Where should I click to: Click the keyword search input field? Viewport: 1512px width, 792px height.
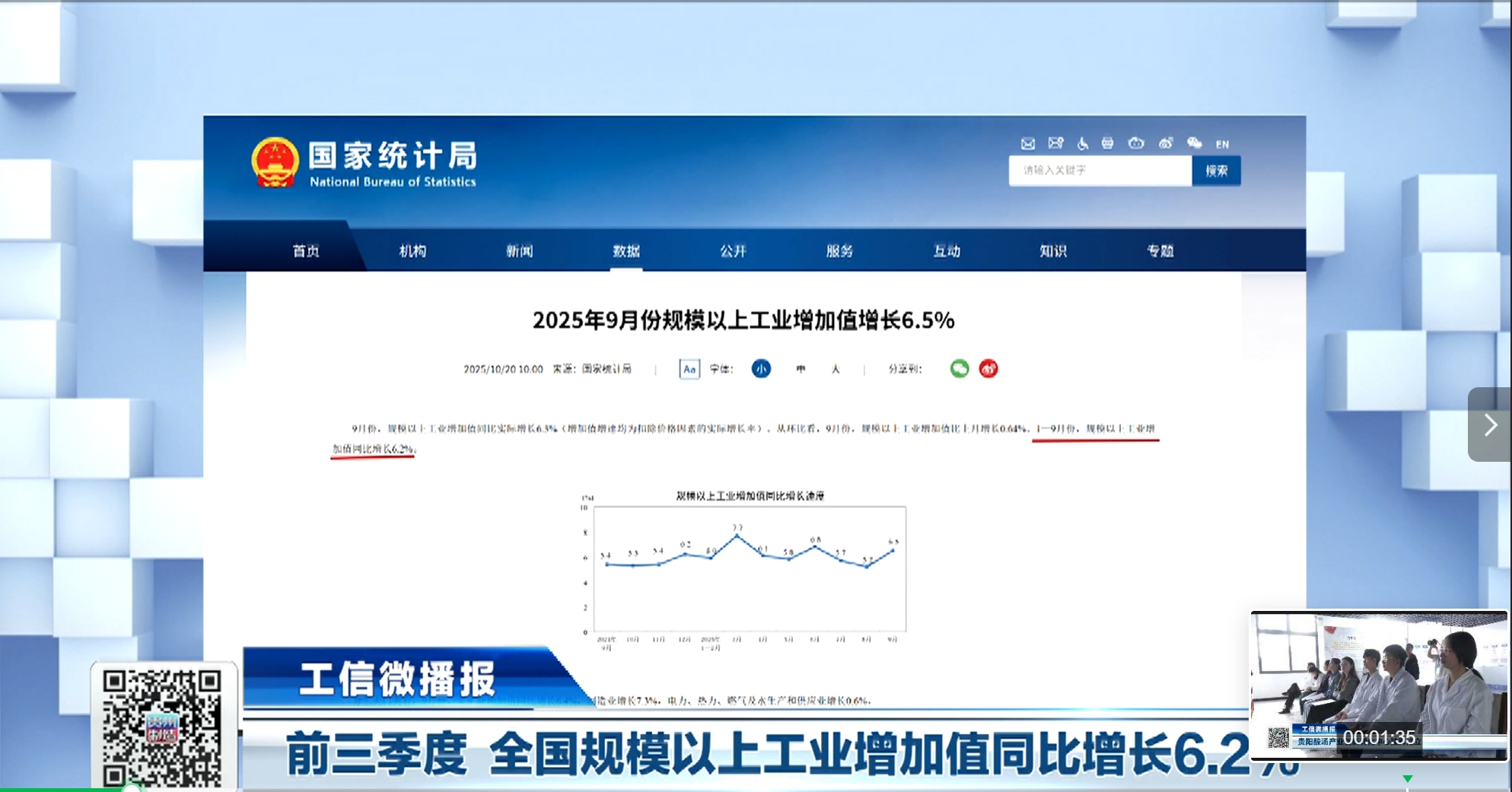point(1100,170)
